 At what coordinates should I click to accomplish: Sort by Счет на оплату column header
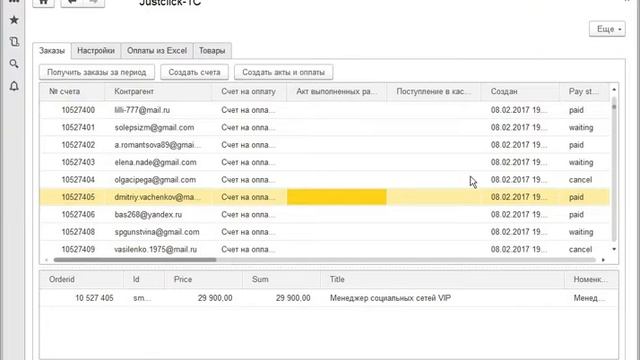[x=249, y=91]
